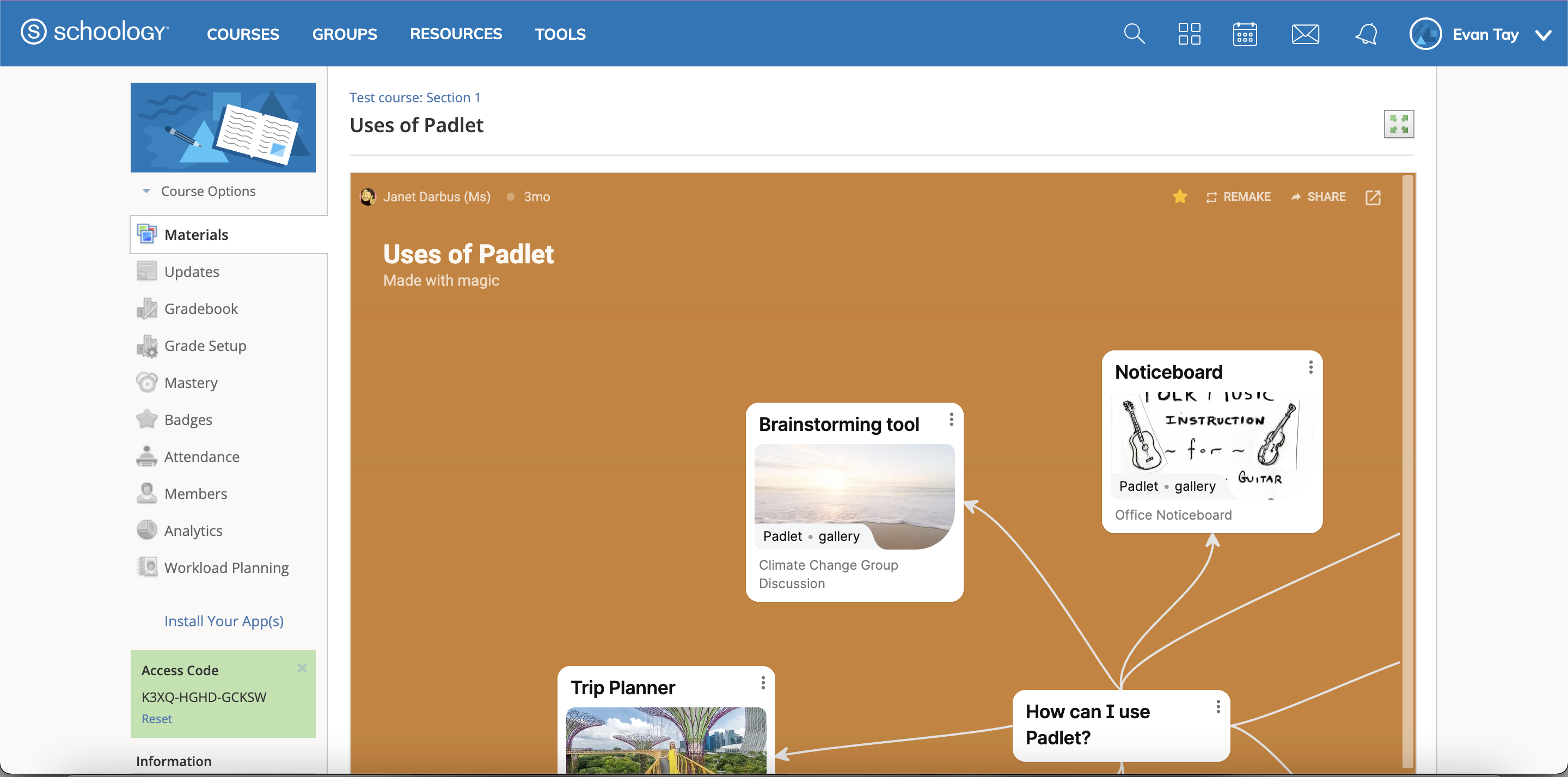Viewport: 1568px width, 777px height.
Task: Open How can I use Padlet options menu
Action: point(1217,706)
